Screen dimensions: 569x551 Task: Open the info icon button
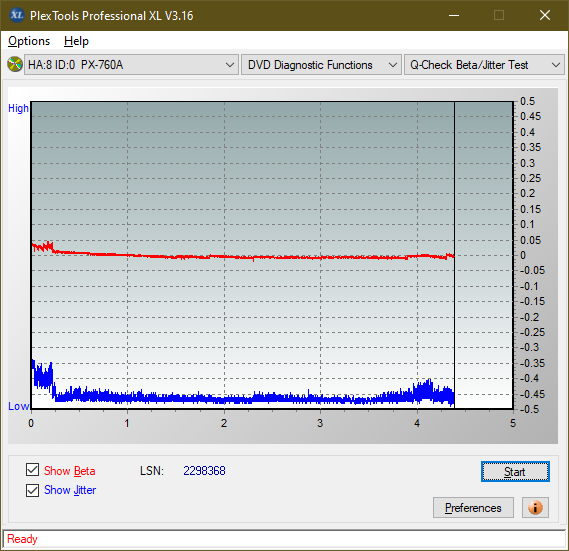pyautogui.click(x=535, y=507)
